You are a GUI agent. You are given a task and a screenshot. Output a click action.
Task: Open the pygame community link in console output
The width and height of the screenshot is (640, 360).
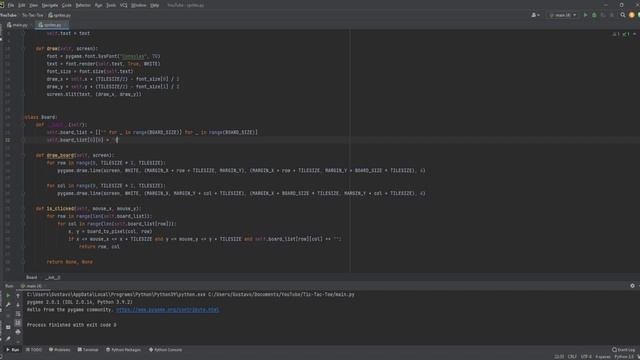tap(167, 310)
